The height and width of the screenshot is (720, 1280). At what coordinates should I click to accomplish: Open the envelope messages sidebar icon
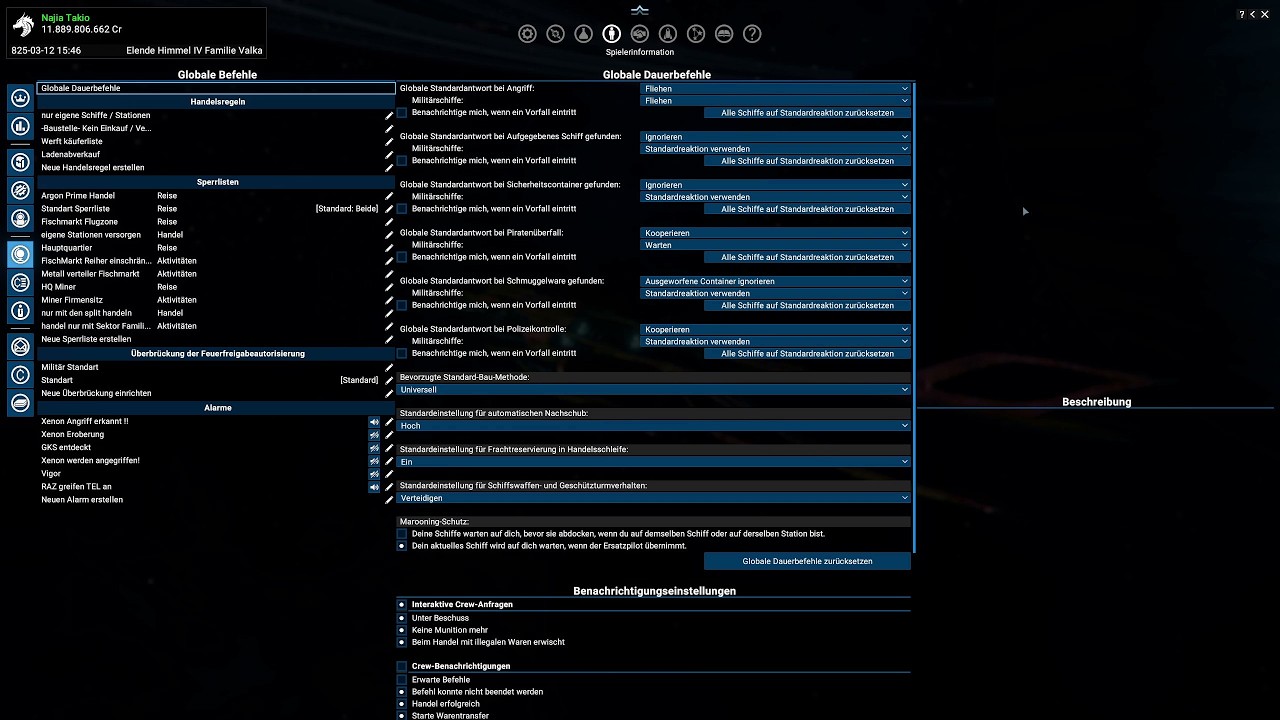tap(20, 346)
